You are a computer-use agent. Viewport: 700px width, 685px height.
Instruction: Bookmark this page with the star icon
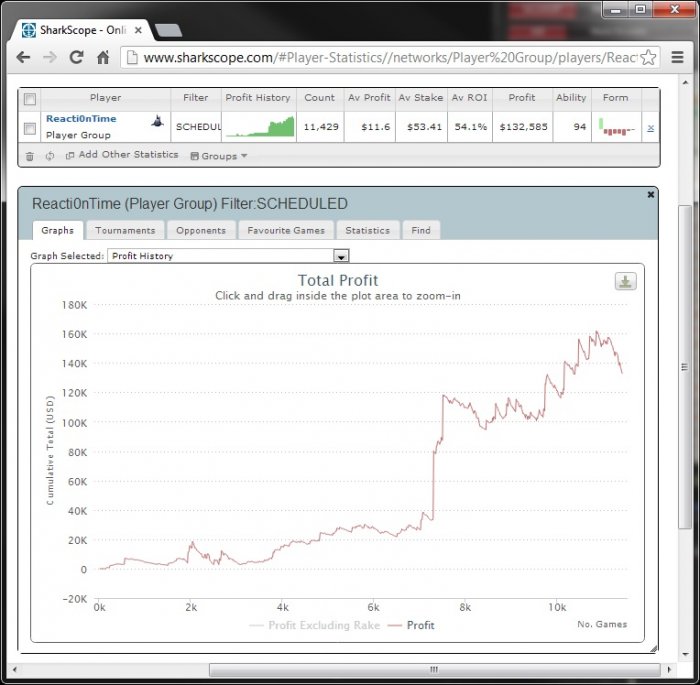coord(648,58)
